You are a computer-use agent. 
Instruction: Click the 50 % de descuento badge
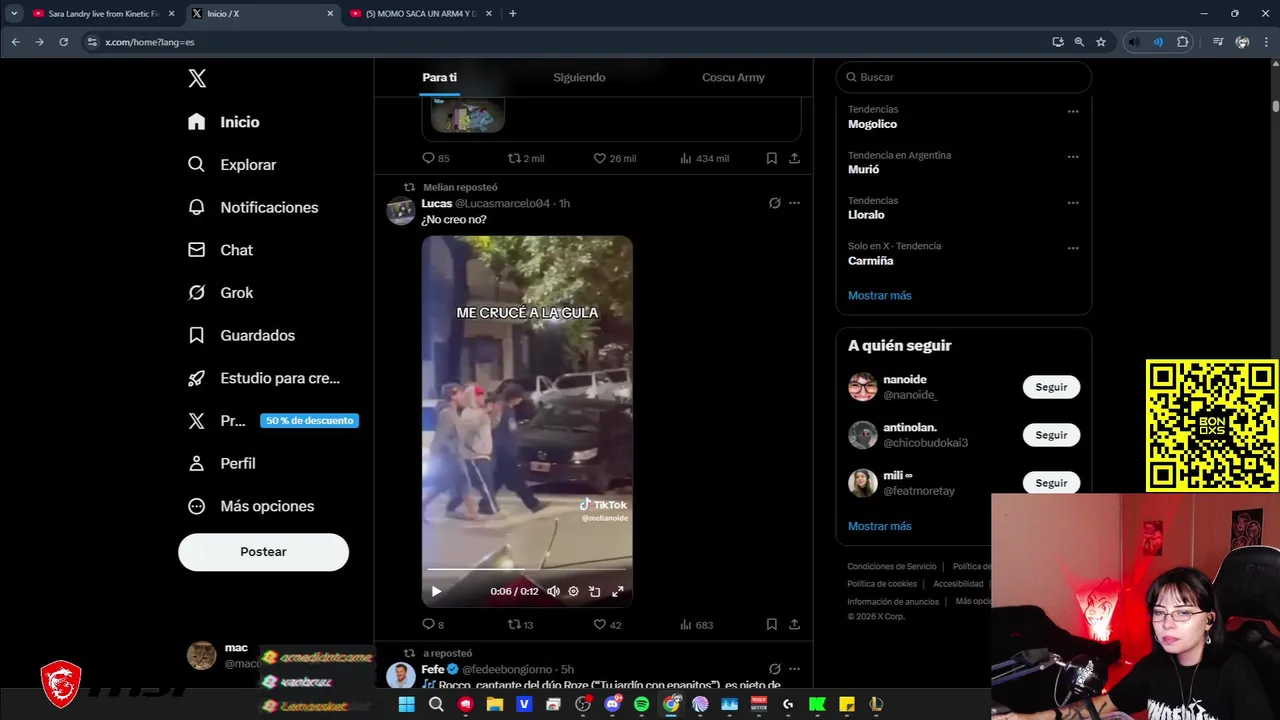pos(309,421)
